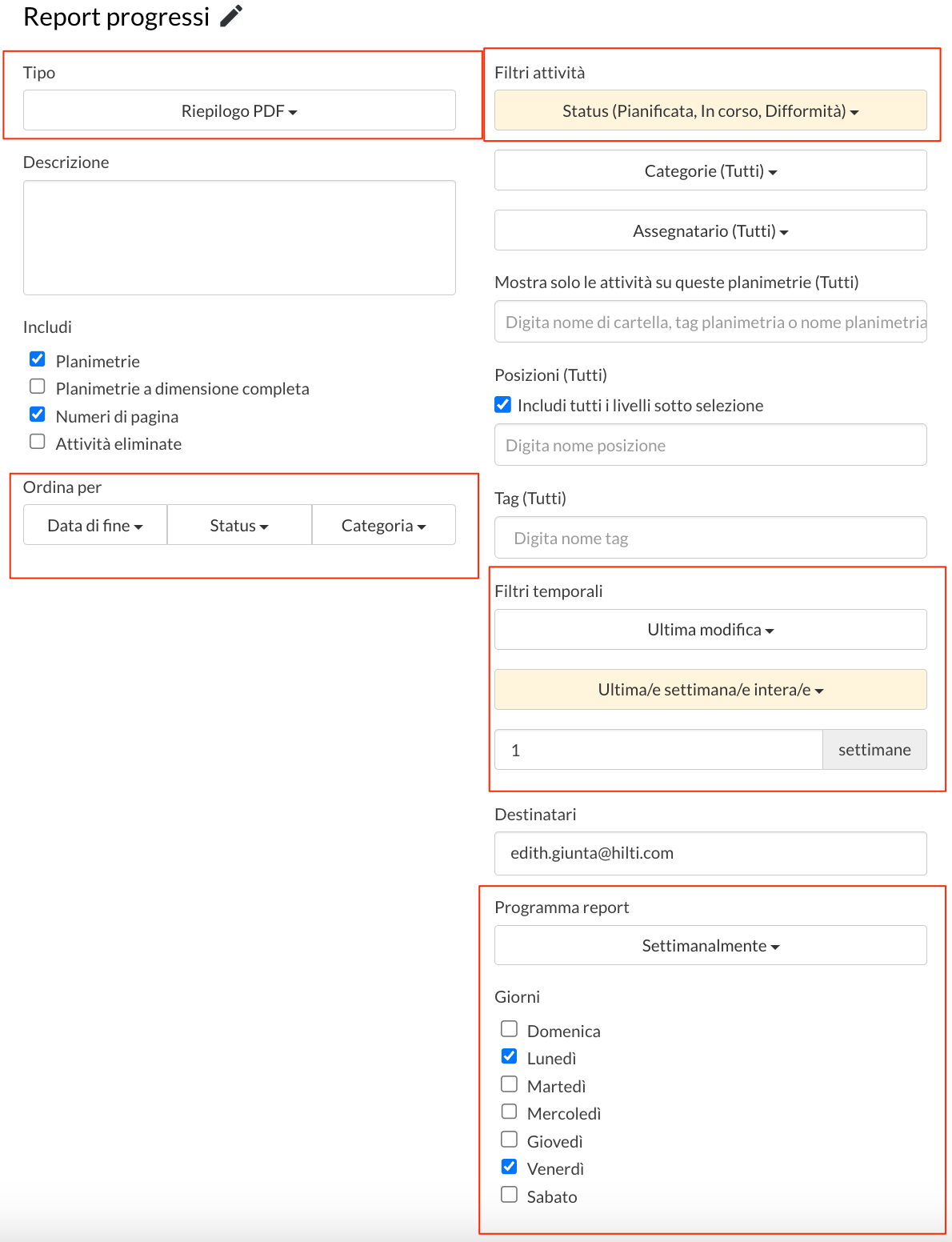Click the planimetria name search field
The height and width of the screenshot is (1242, 952).
(x=710, y=322)
